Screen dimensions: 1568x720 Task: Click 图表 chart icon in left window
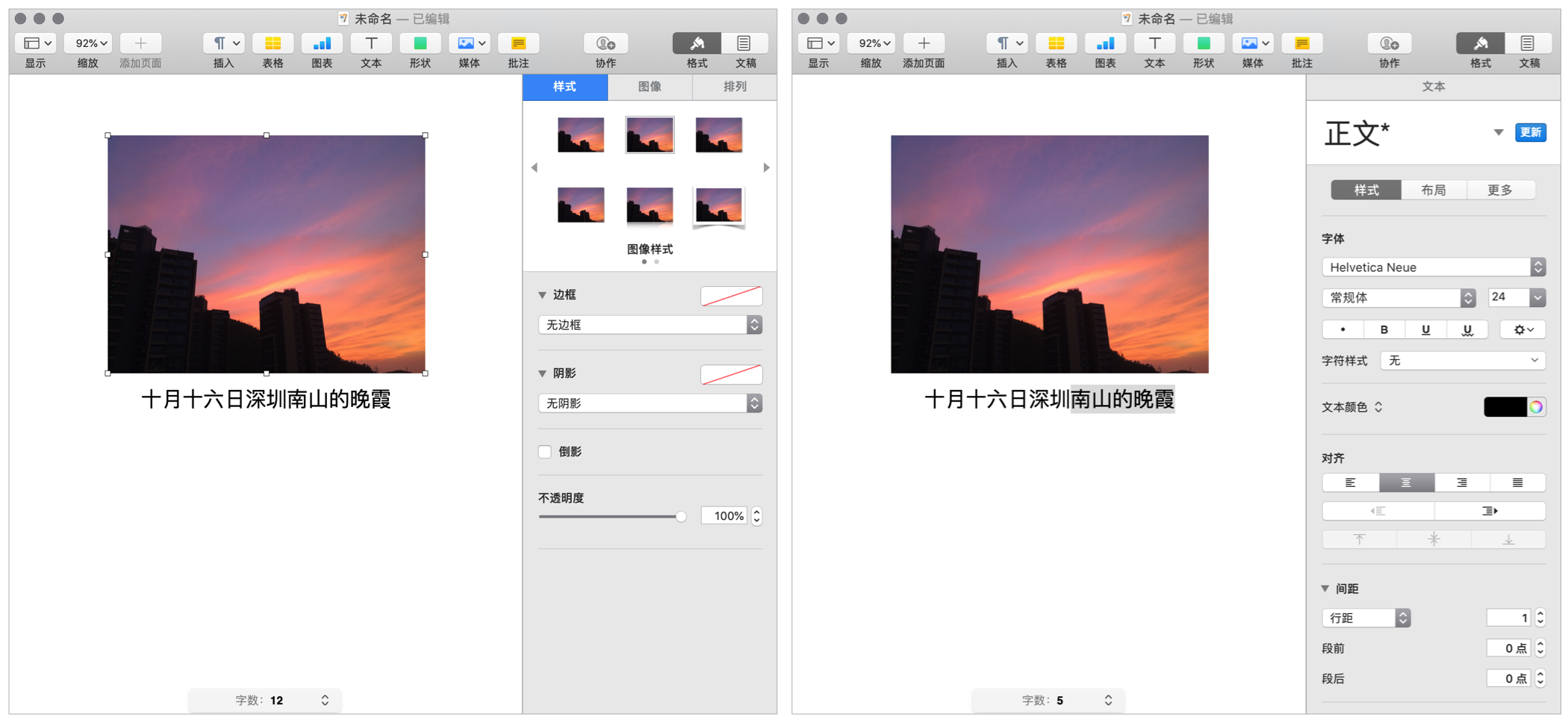[322, 43]
